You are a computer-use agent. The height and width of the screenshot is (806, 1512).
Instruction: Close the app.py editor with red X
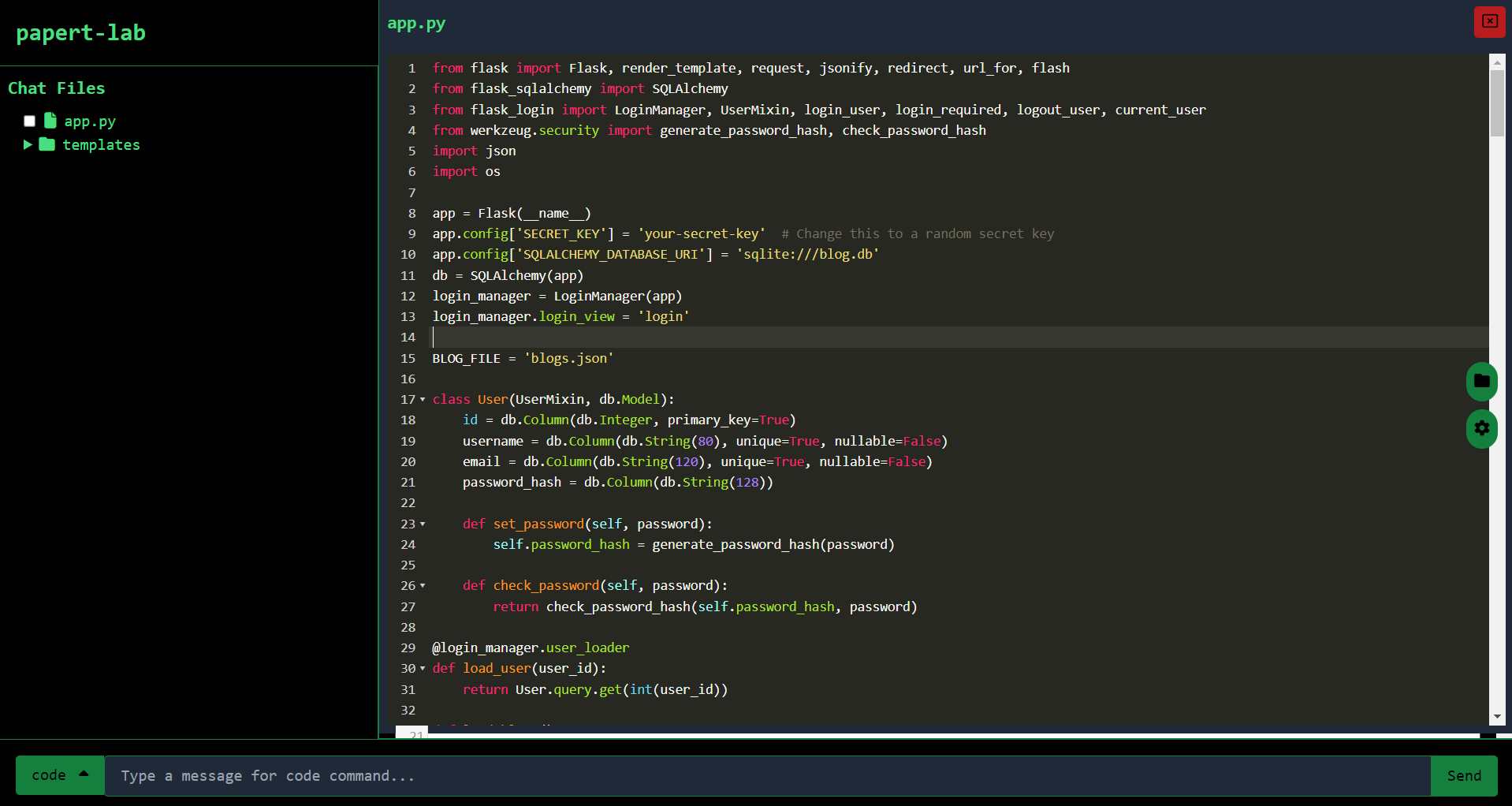[1489, 21]
